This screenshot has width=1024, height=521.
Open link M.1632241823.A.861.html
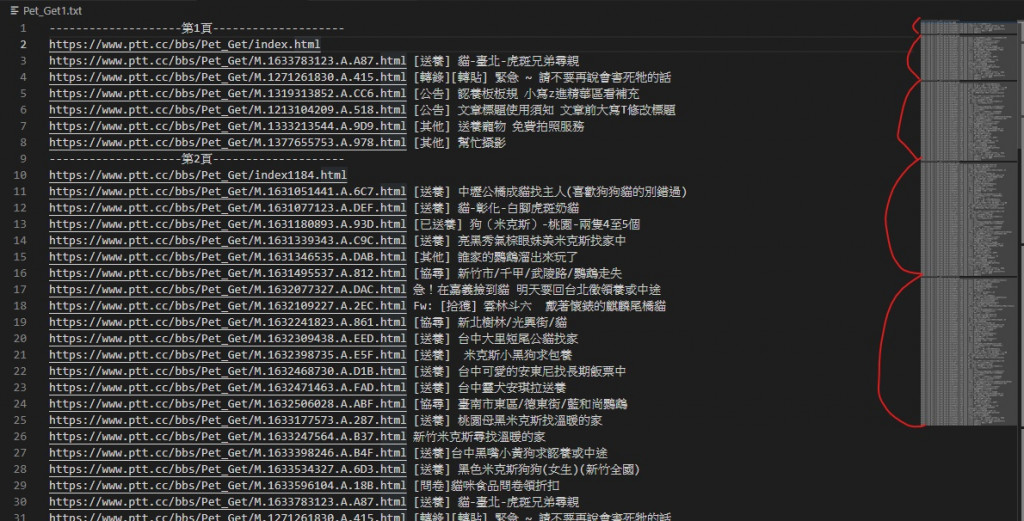(x=227, y=322)
